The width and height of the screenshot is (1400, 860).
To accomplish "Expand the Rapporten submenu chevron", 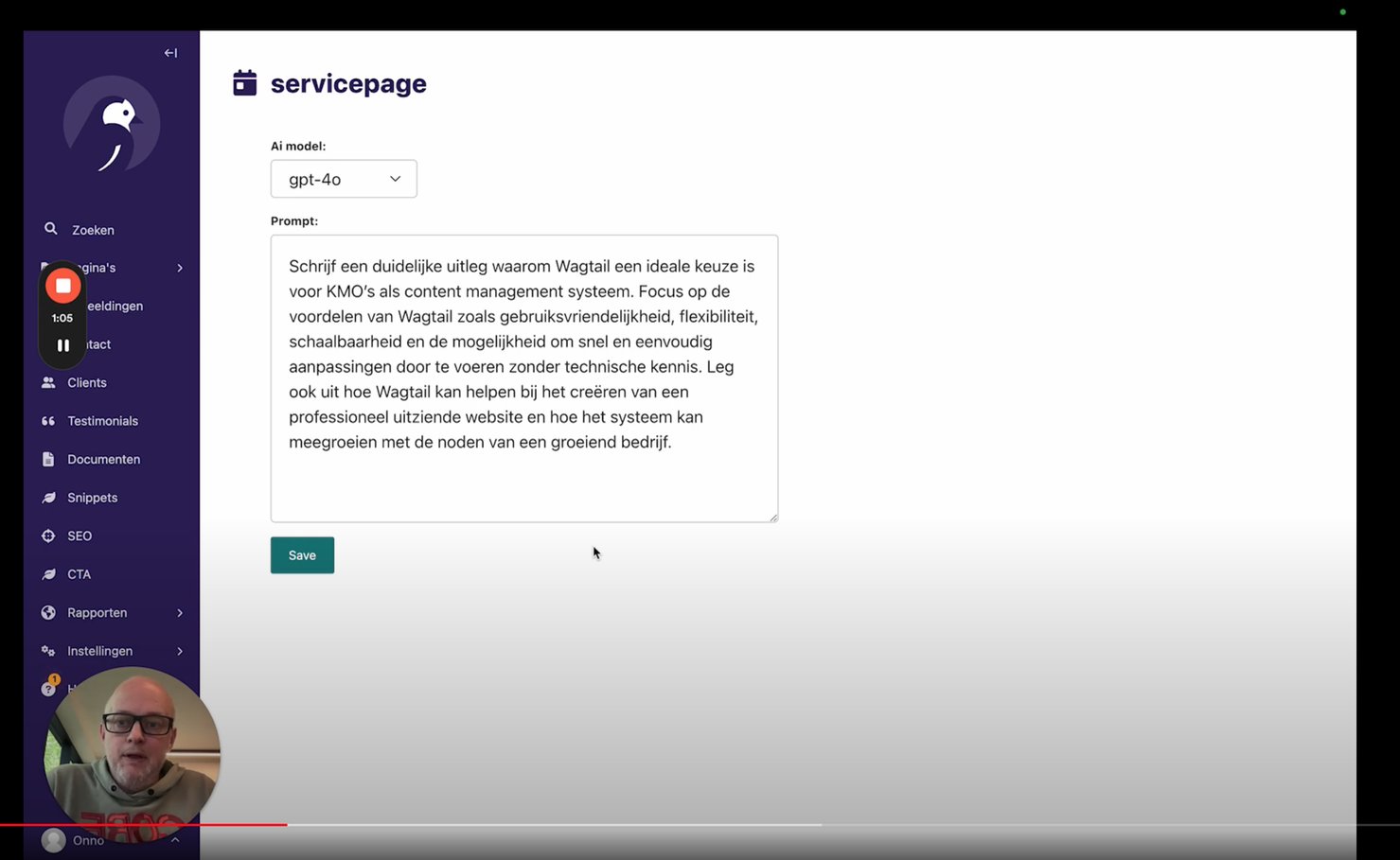I will point(180,613).
